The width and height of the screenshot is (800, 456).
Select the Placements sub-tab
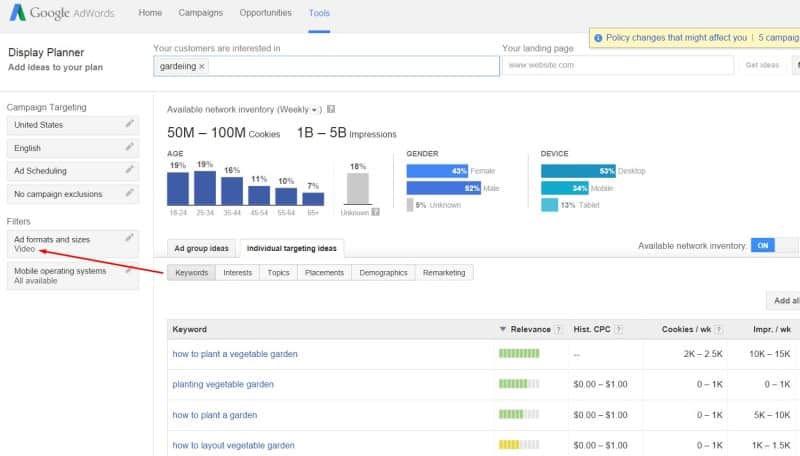click(324, 272)
